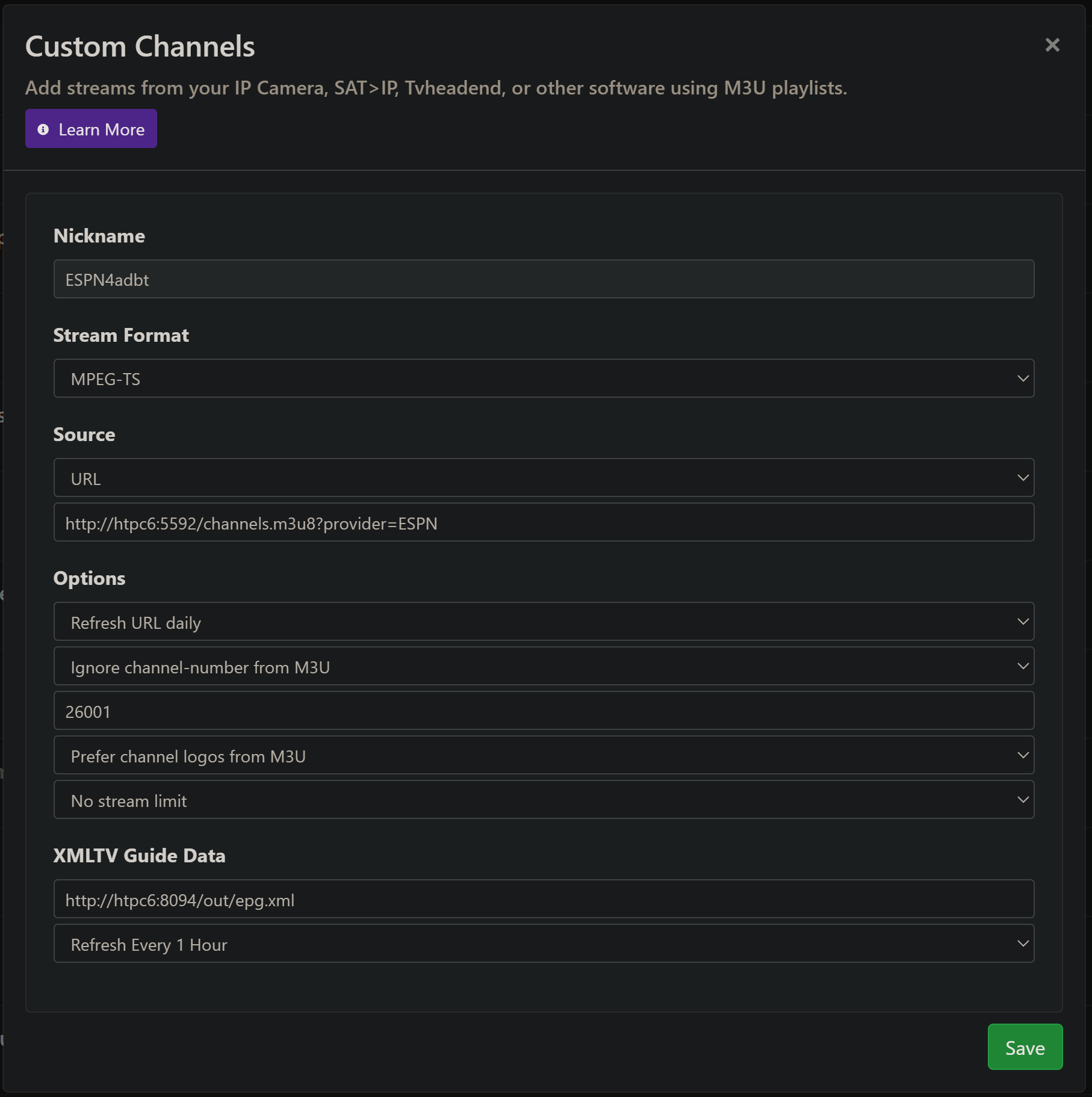Expand the Source type dropdown showing URL

[543, 478]
